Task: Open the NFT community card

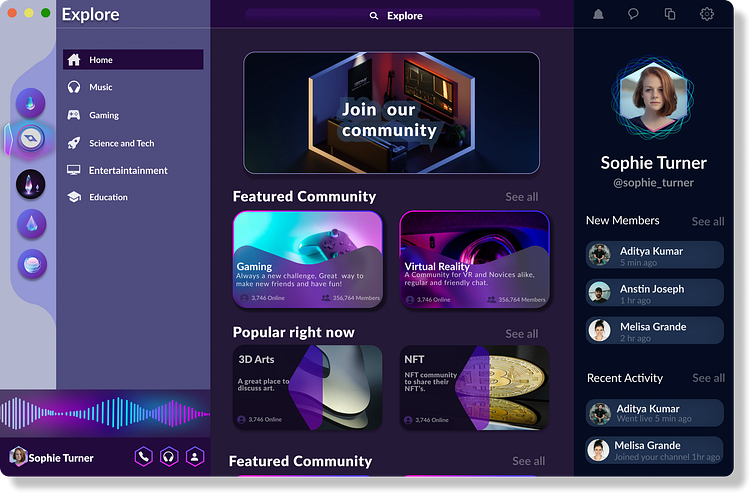Action: (474, 388)
